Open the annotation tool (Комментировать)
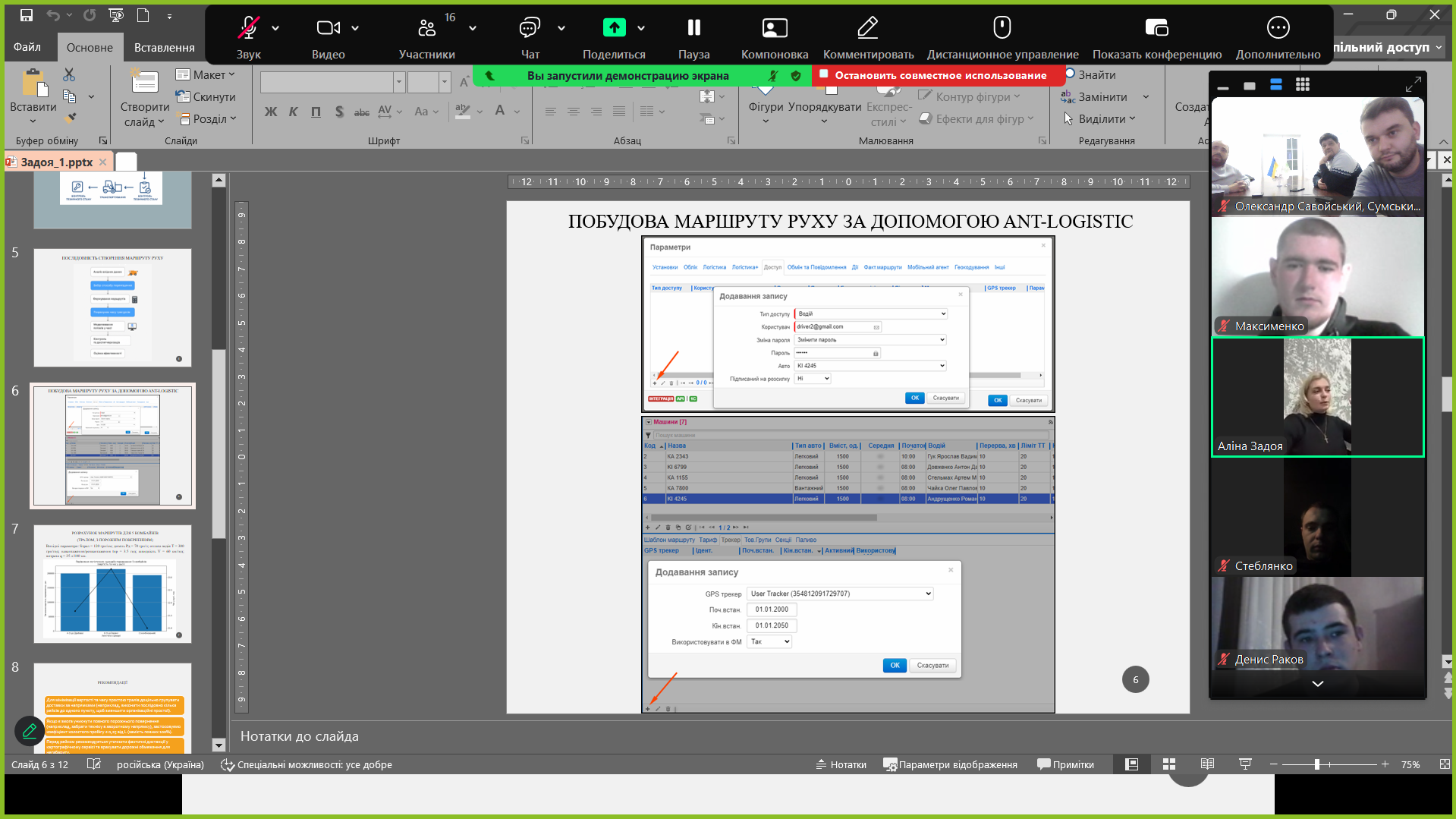The width and height of the screenshot is (1456, 819). [x=867, y=29]
